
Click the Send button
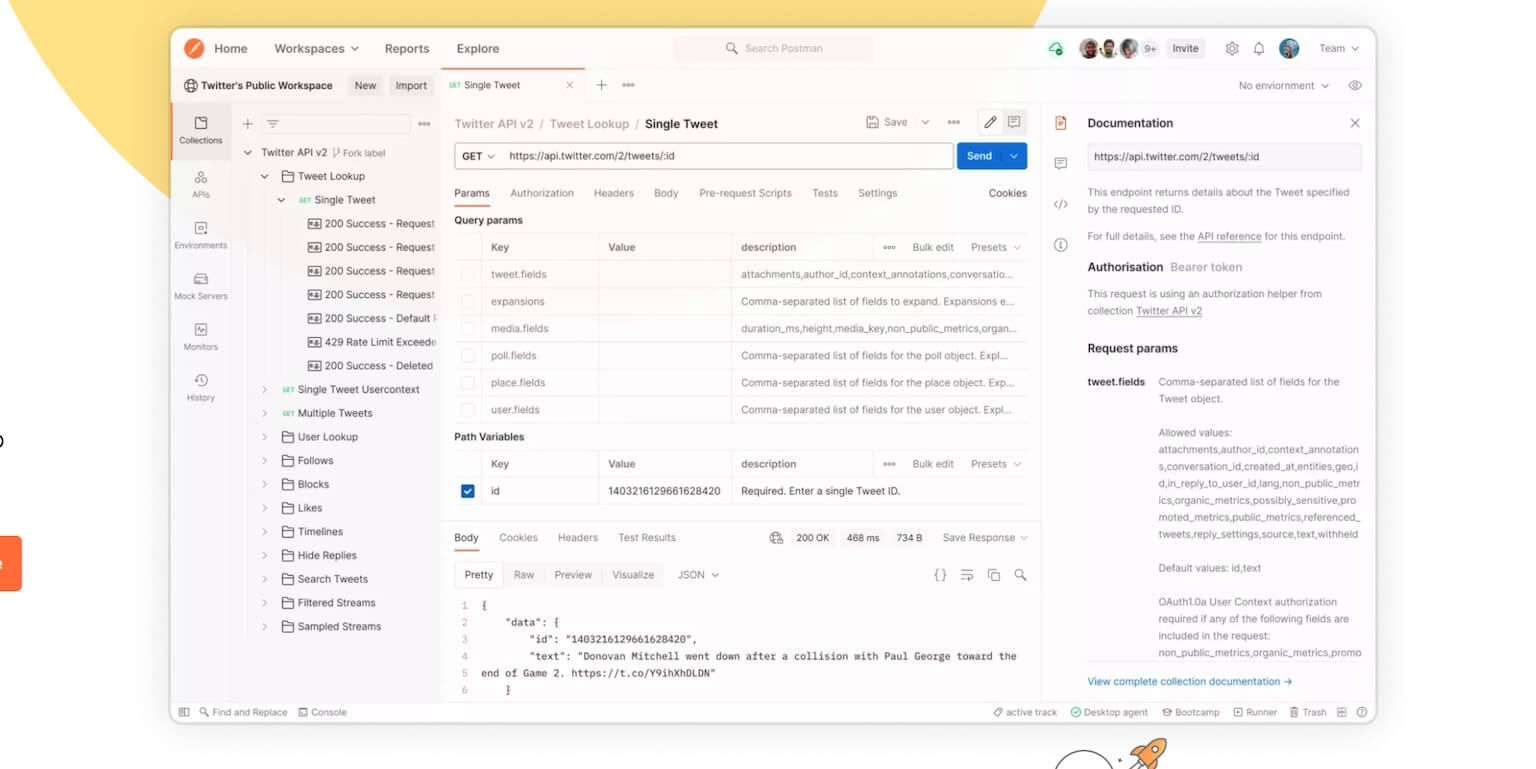tap(979, 156)
